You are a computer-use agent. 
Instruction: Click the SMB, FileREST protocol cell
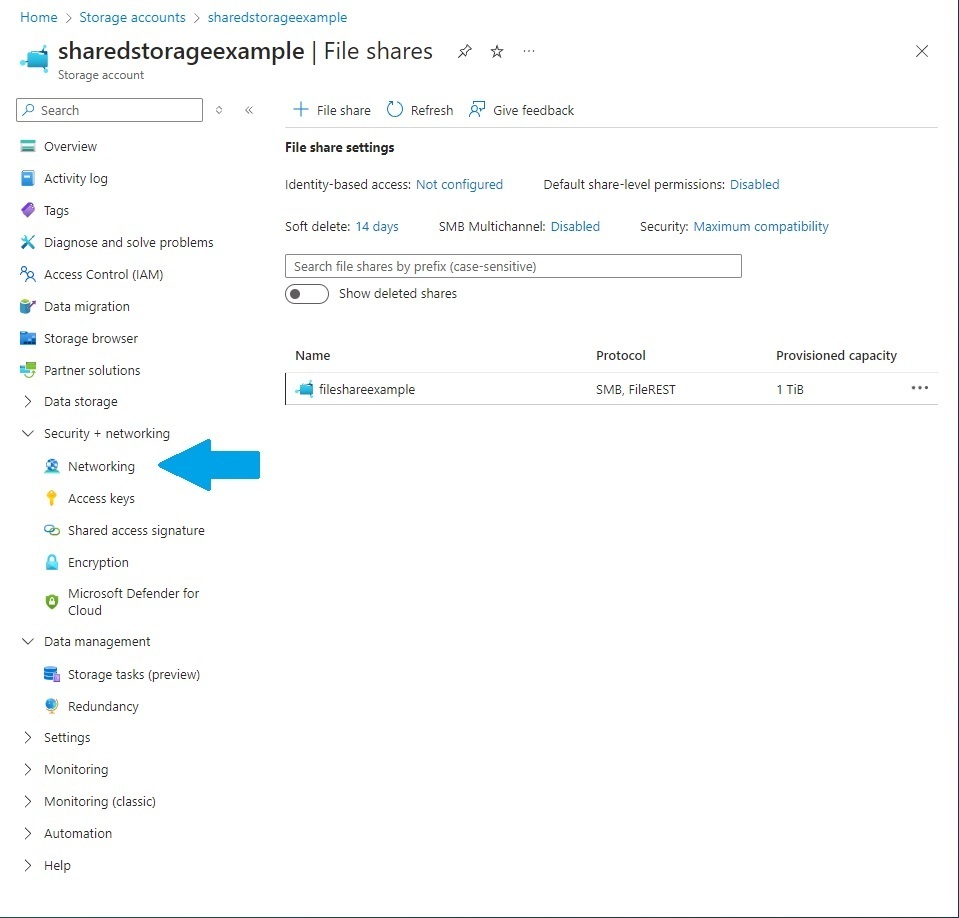point(635,389)
